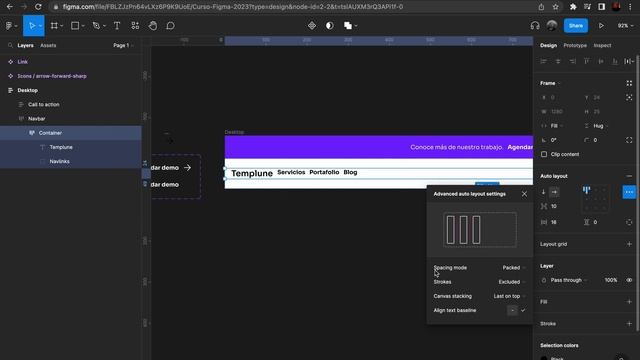640x360 pixels.
Task: Click the spacing between items value 10
Action: click(x=554, y=206)
